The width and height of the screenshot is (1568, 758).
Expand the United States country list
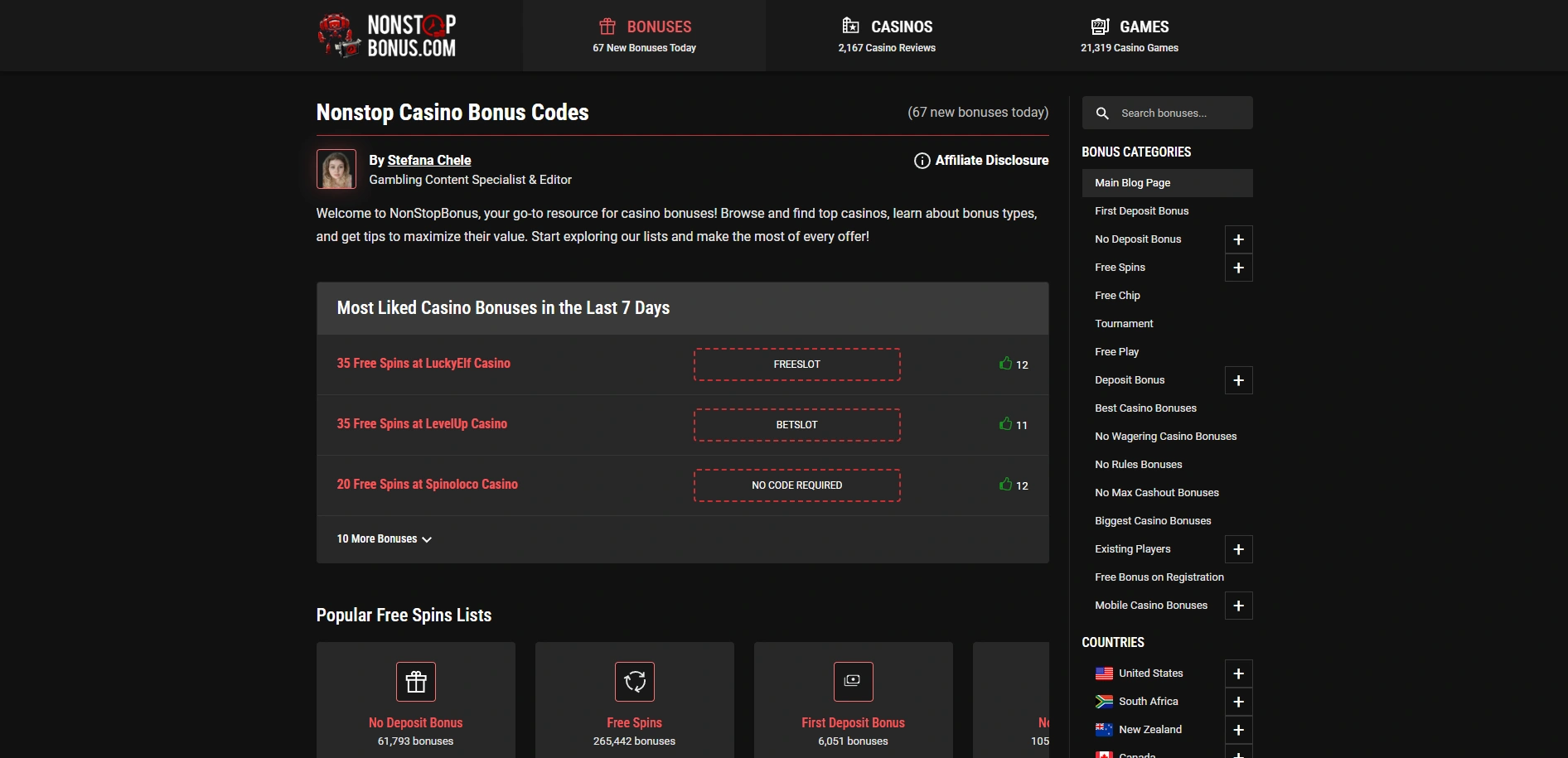(1238, 674)
